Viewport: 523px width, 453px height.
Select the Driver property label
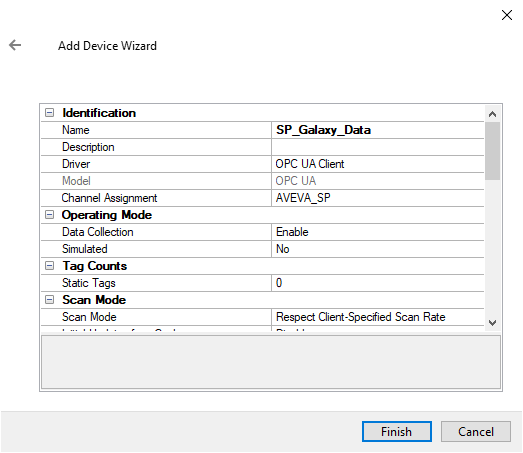point(76,164)
